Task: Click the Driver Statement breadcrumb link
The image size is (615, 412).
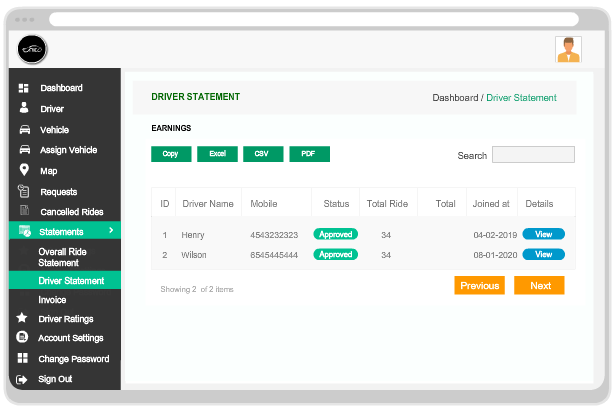Action: tap(521, 98)
